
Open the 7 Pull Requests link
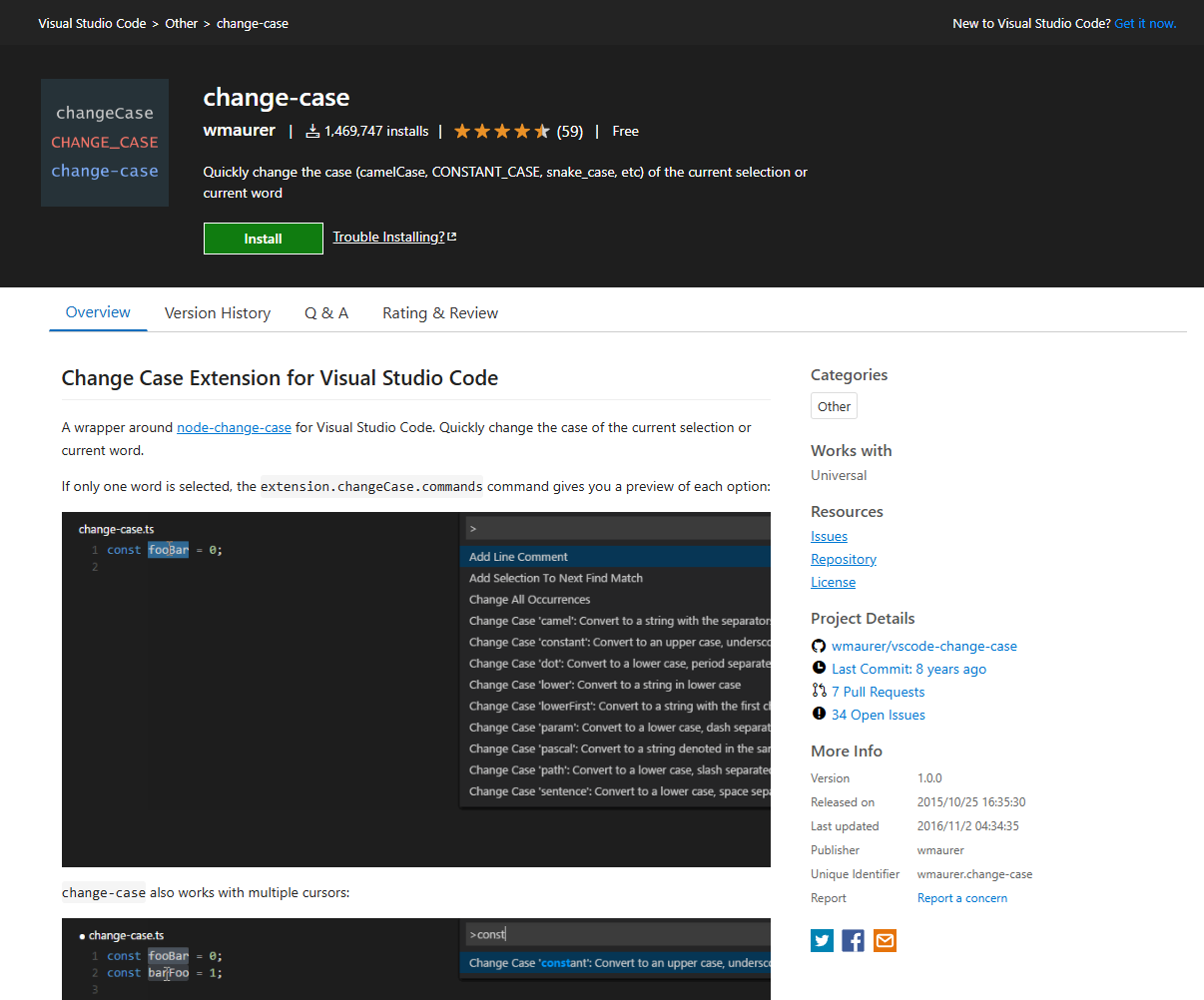point(878,692)
